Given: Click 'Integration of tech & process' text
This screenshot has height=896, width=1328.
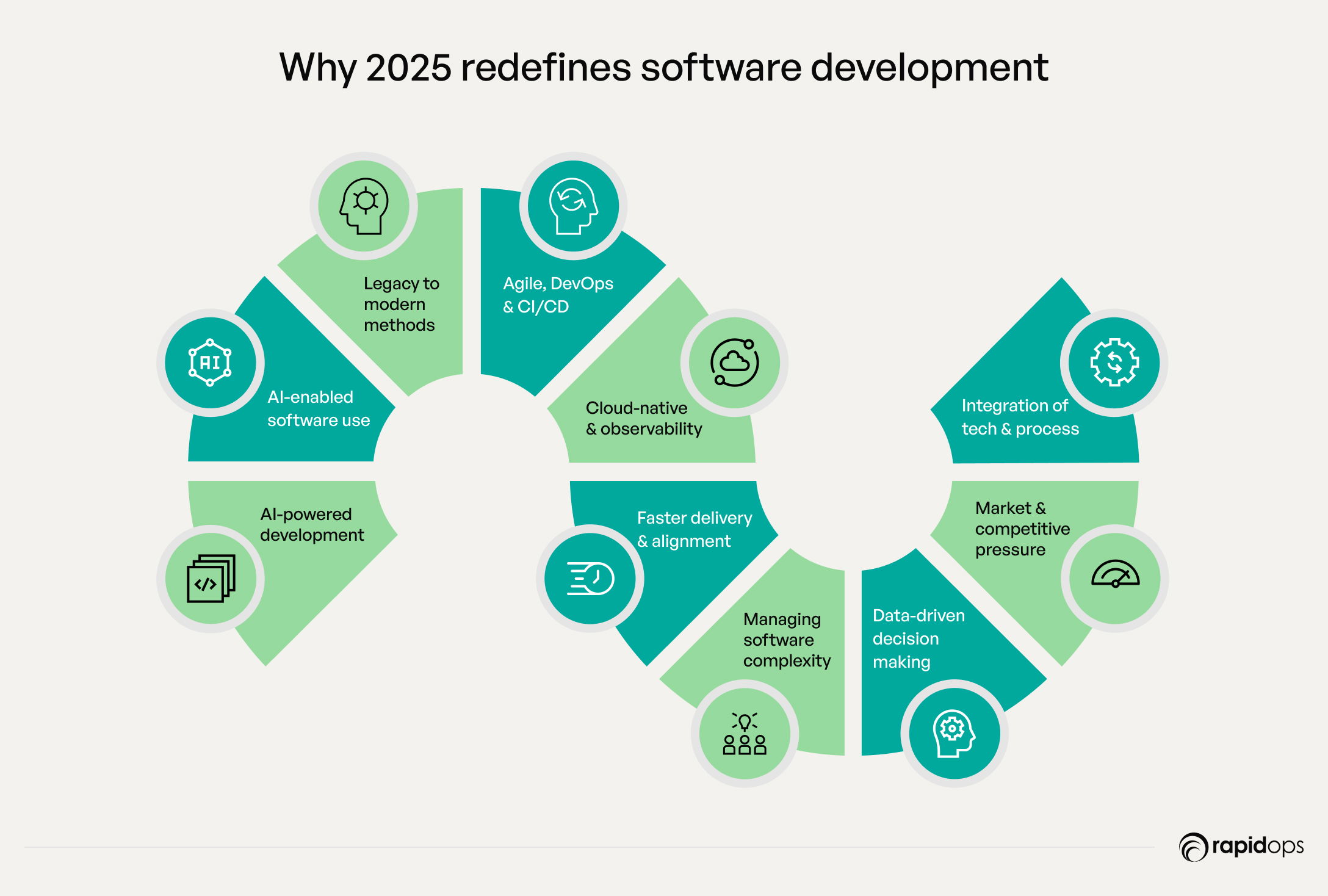Looking at the screenshot, I should coord(1019,417).
